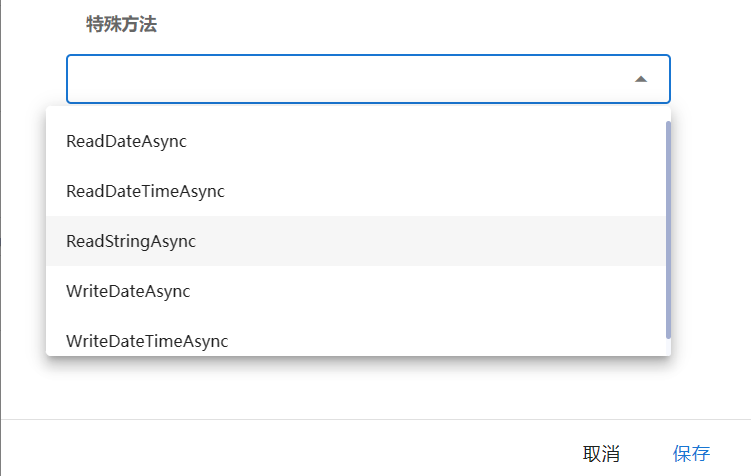Save changes with the 保存 button
Screen dimensions: 751x476
tap(691, 453)
